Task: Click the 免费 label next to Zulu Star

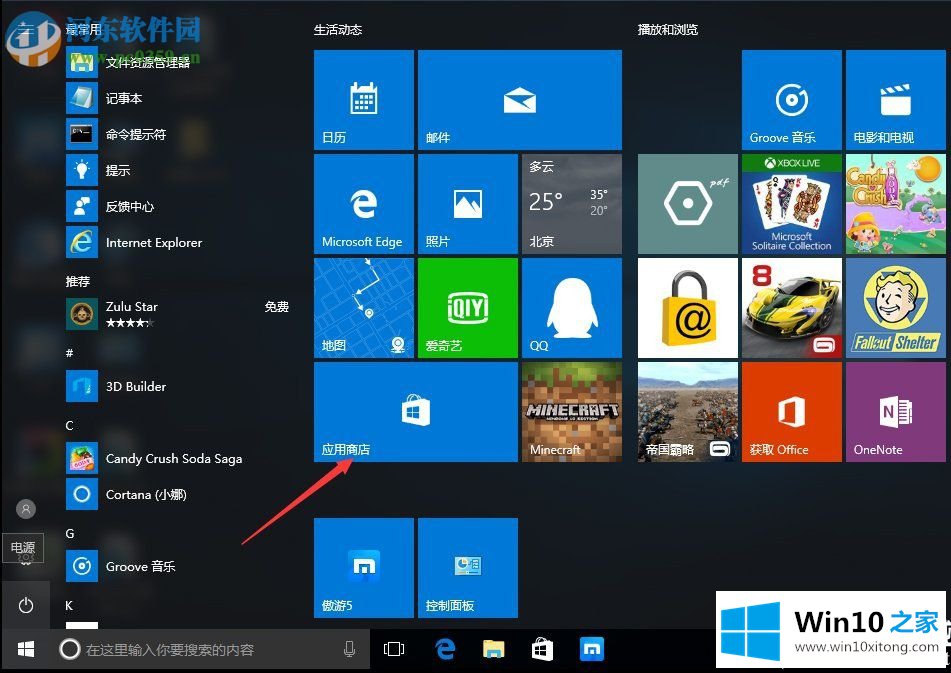Action: (x=277, y=307)
